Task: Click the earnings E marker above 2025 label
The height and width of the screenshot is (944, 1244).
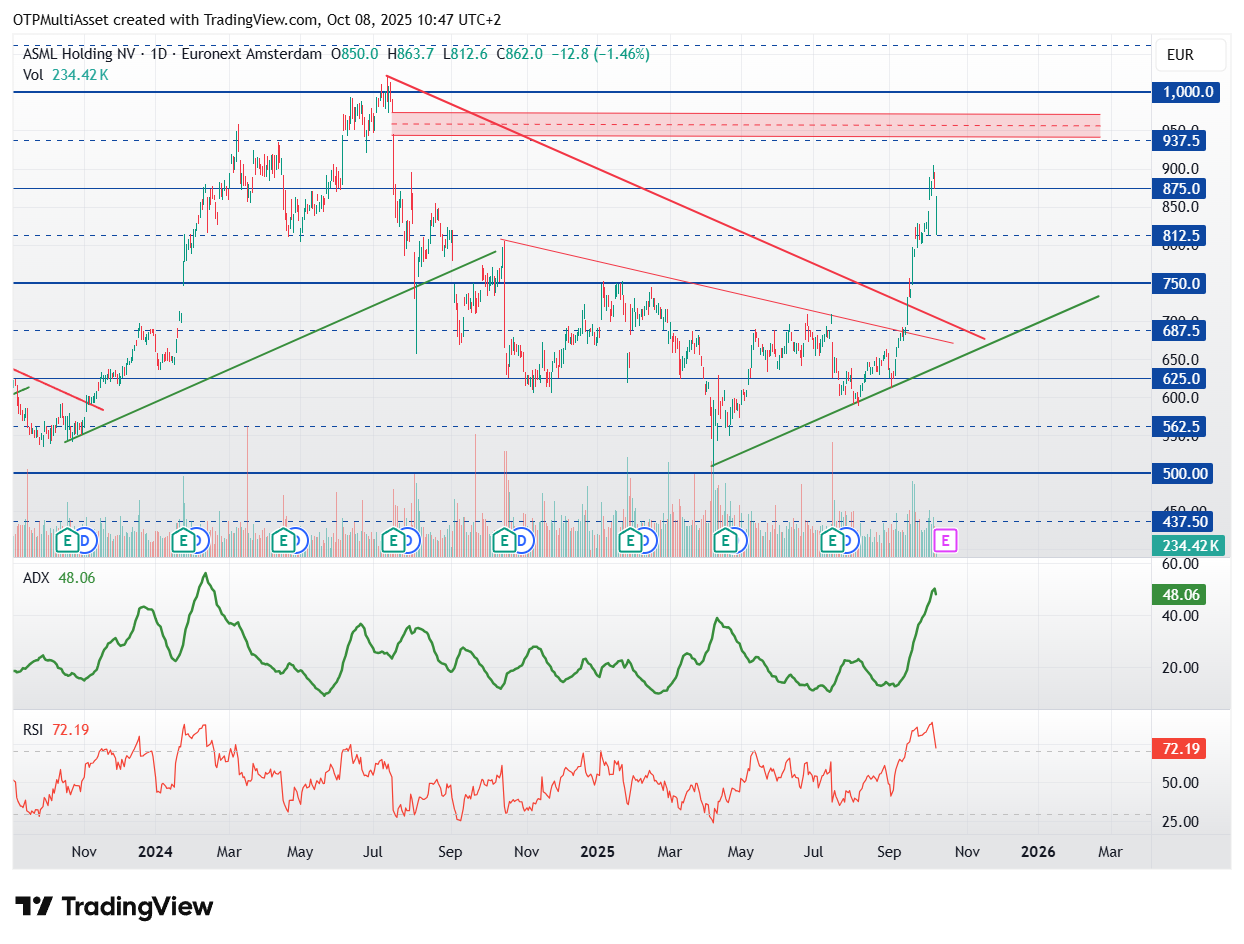Action: click(x=630, y=541)
